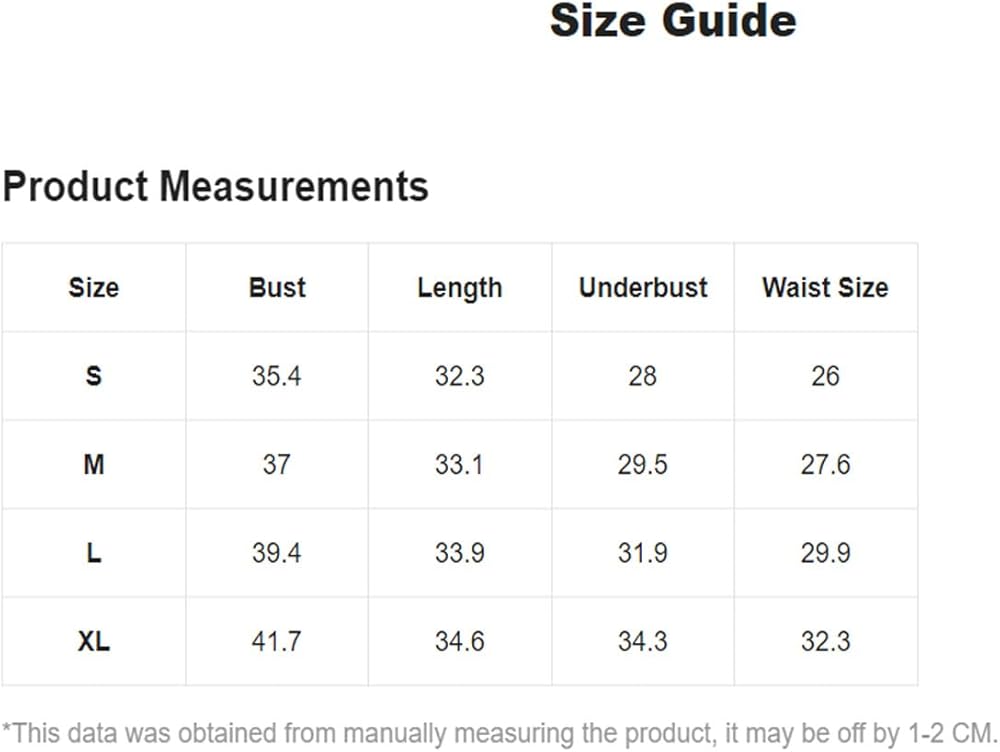Viewport: 1000px width, 752px height.
Task: Click the S size row label
Action: 93,376
